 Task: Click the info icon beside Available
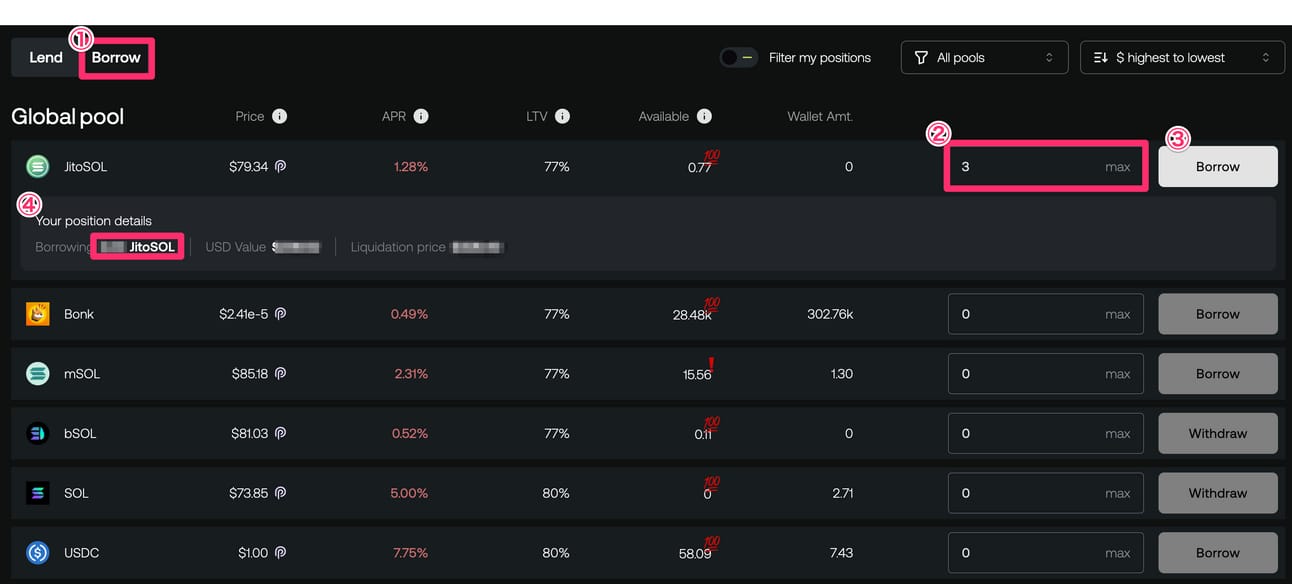(704, 116)
